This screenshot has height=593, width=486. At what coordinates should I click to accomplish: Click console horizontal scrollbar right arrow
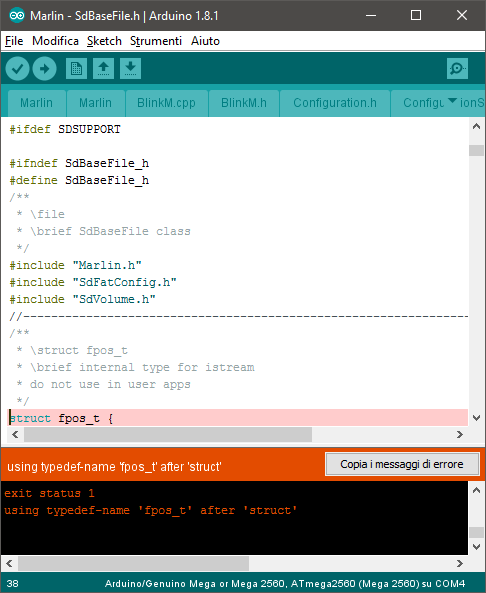tap(460, 564)
